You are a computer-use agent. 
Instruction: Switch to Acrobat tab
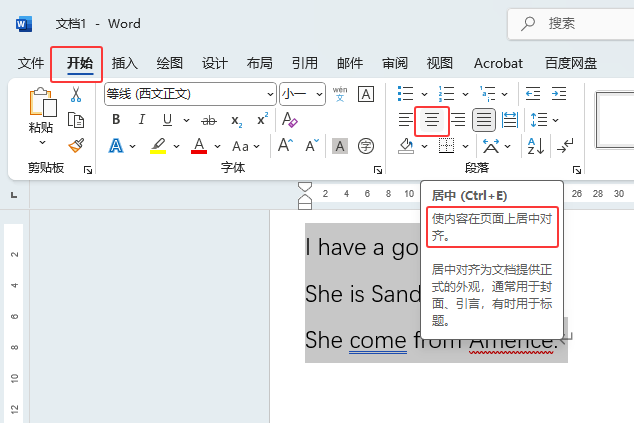[498, 63]
